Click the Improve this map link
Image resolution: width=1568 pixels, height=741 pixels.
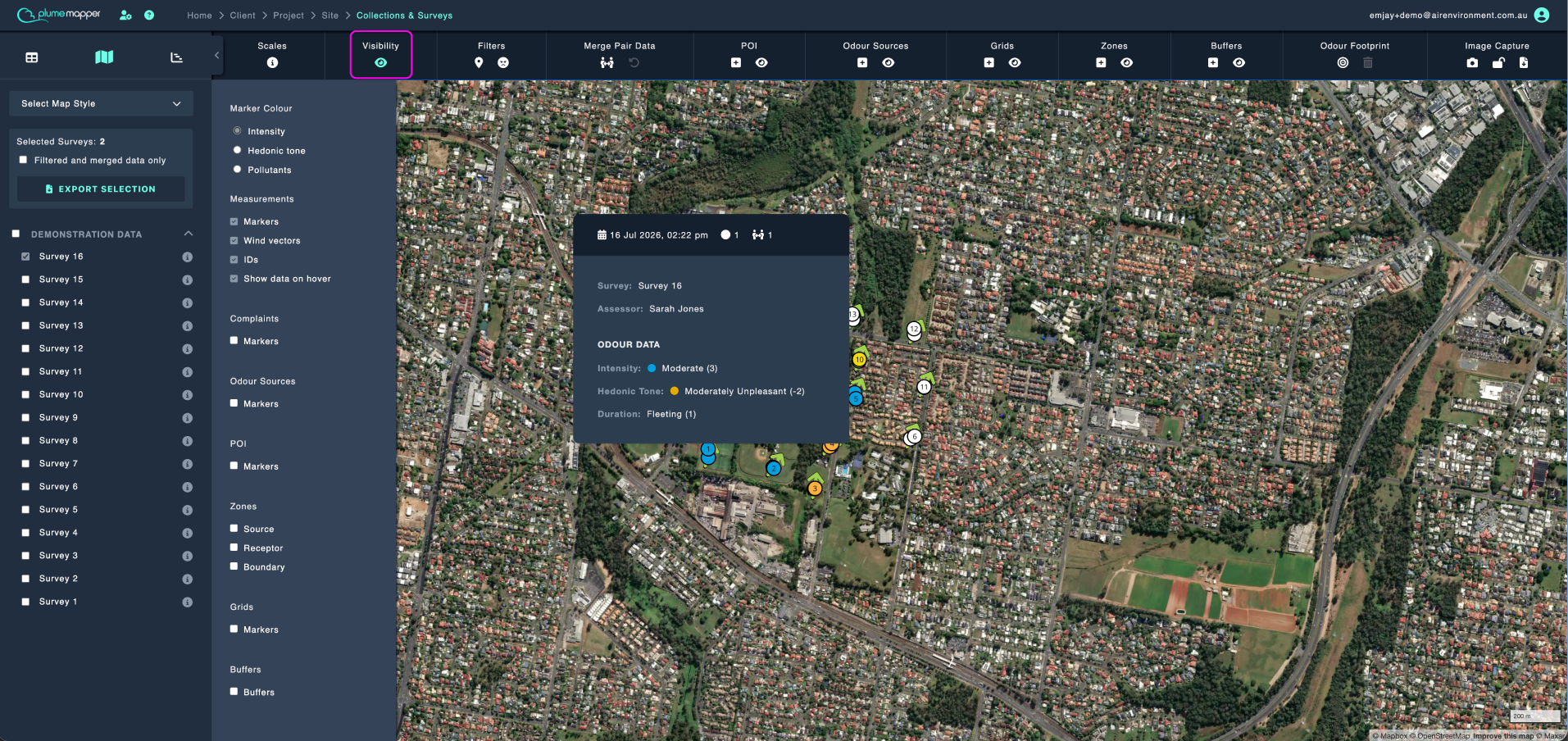click(x=1503, y=736)
